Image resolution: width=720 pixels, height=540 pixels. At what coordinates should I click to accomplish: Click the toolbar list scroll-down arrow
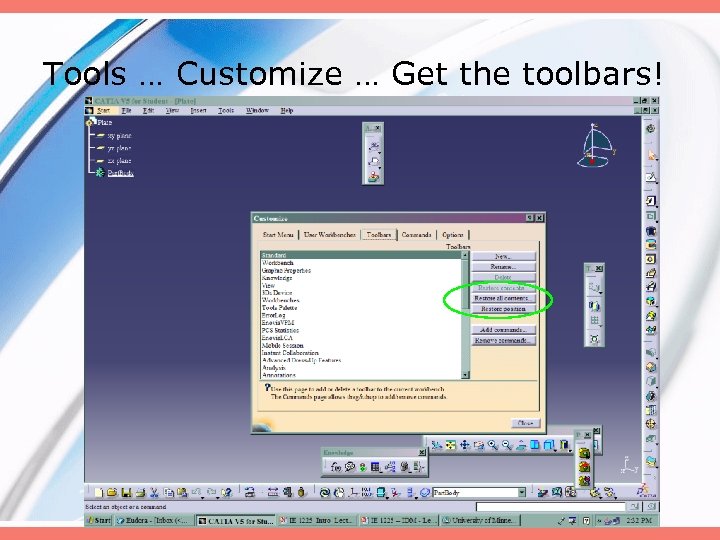coord(465,375)
